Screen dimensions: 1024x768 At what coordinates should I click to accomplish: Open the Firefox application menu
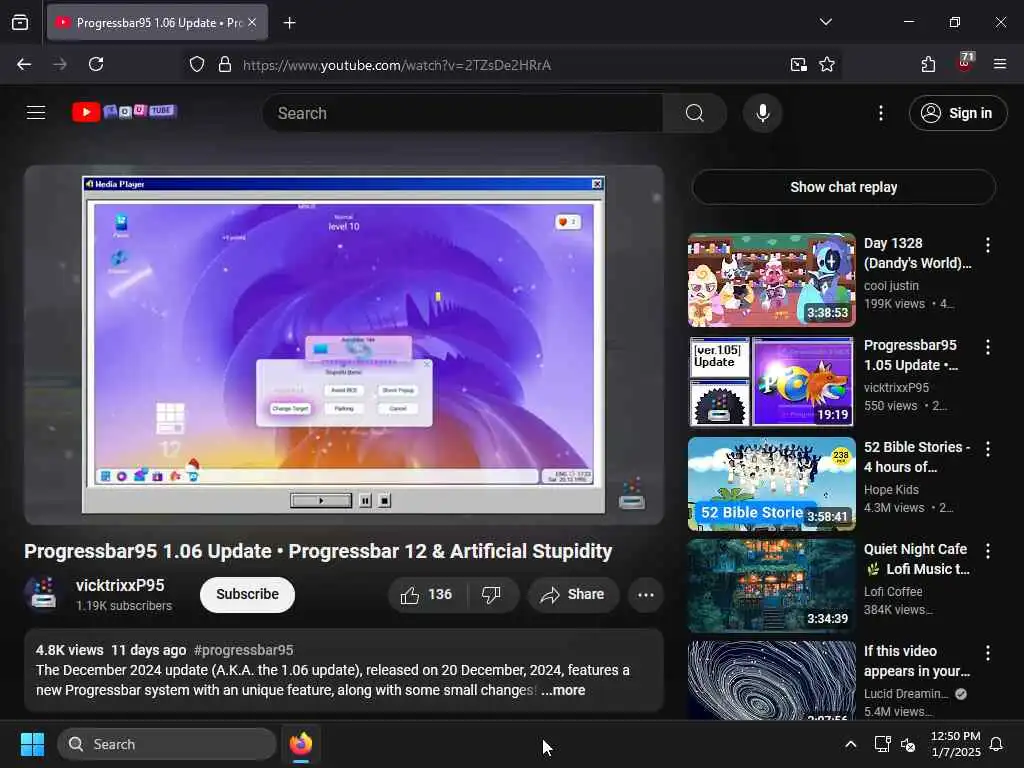(1000, 64)
